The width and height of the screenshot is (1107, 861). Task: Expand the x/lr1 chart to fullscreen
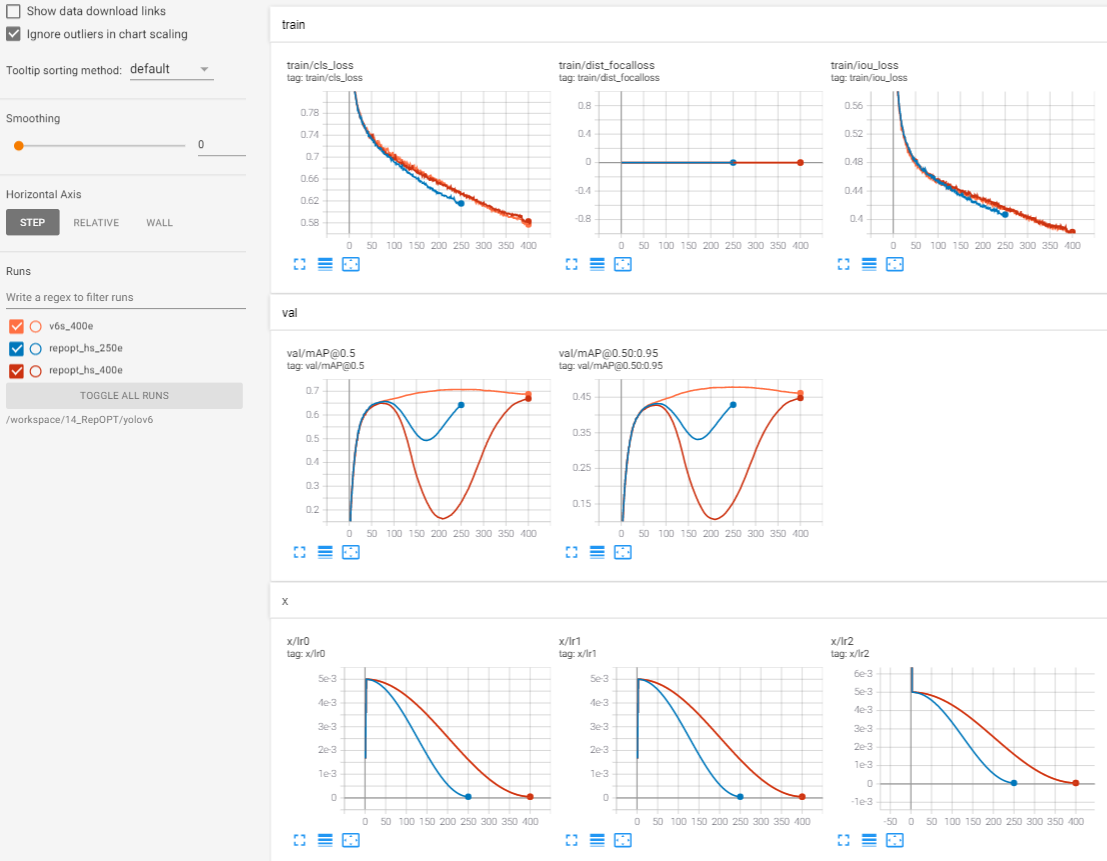571,840
